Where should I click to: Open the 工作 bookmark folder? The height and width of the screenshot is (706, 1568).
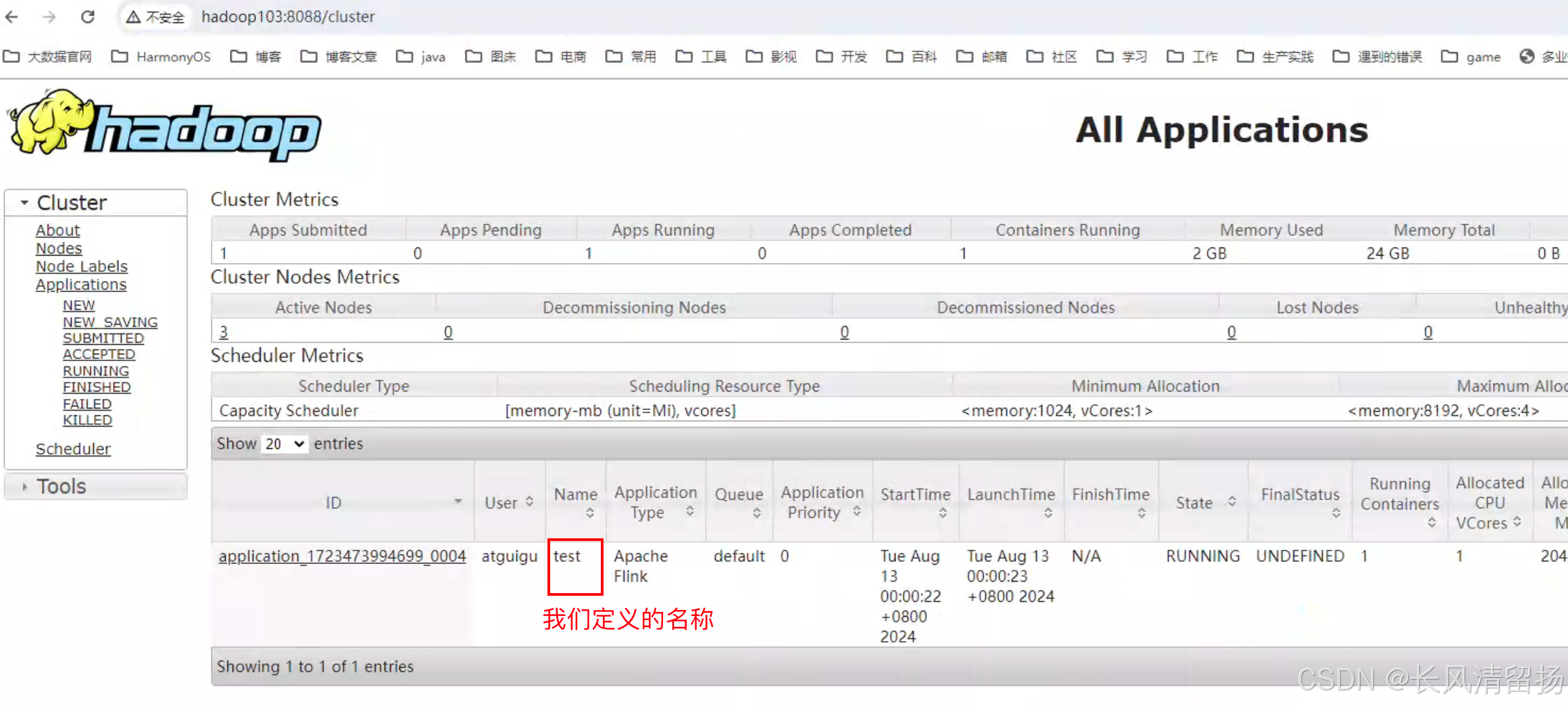tap(1193, 57)
